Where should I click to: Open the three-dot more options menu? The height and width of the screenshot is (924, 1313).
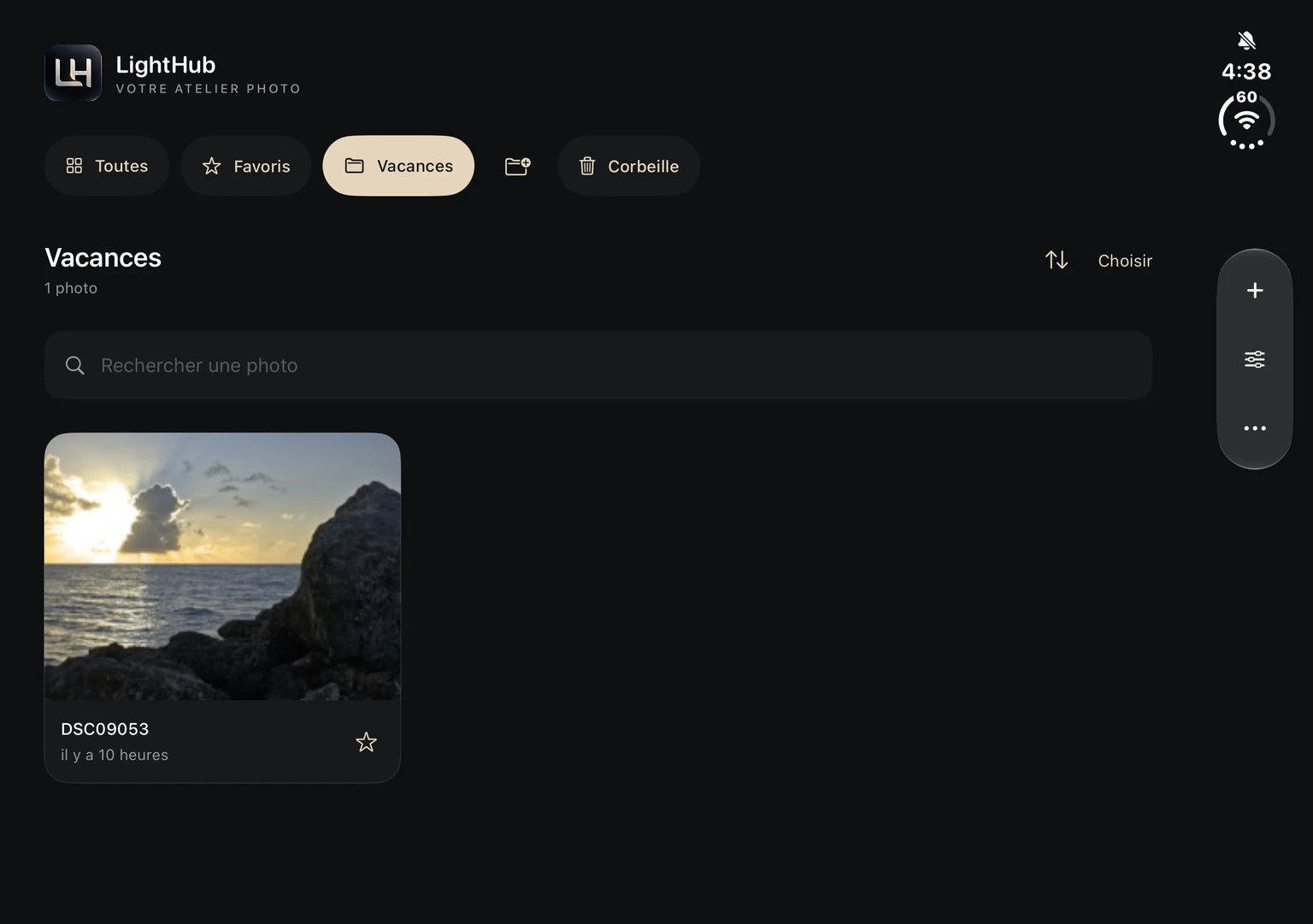1255,428
